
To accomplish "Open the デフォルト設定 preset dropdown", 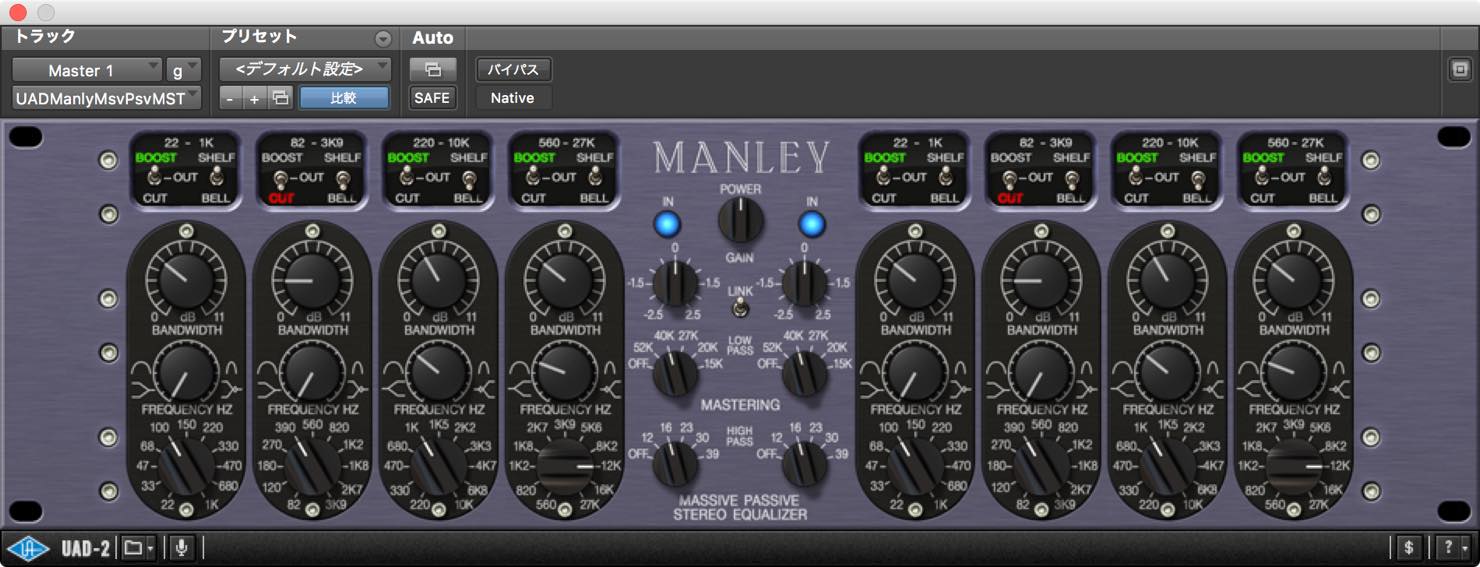I will (x=306, y=69).
